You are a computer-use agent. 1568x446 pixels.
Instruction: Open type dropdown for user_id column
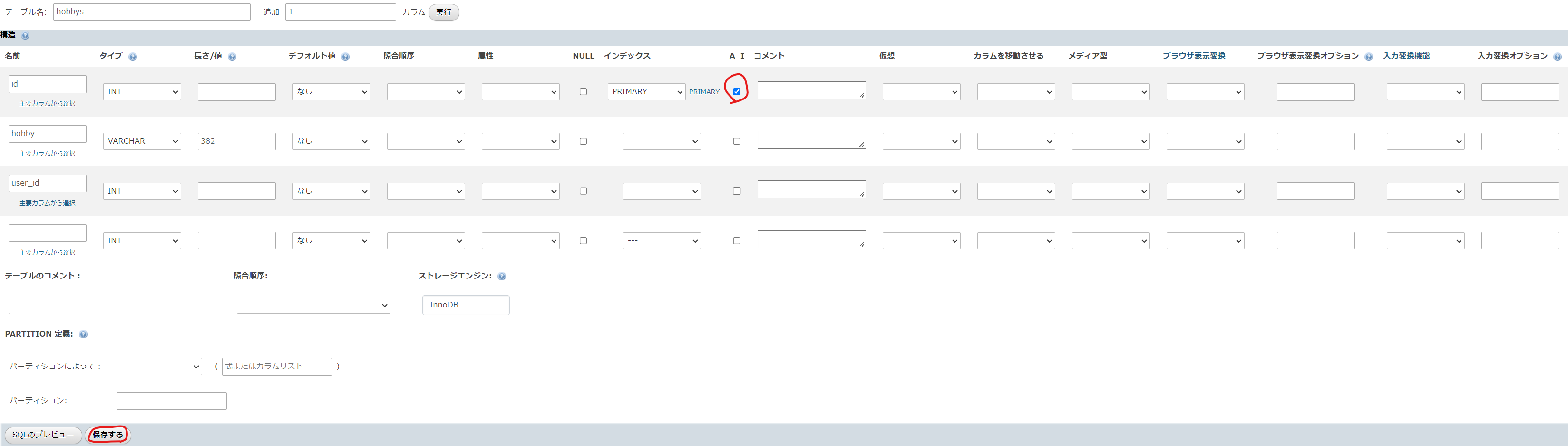pos(142,191)
